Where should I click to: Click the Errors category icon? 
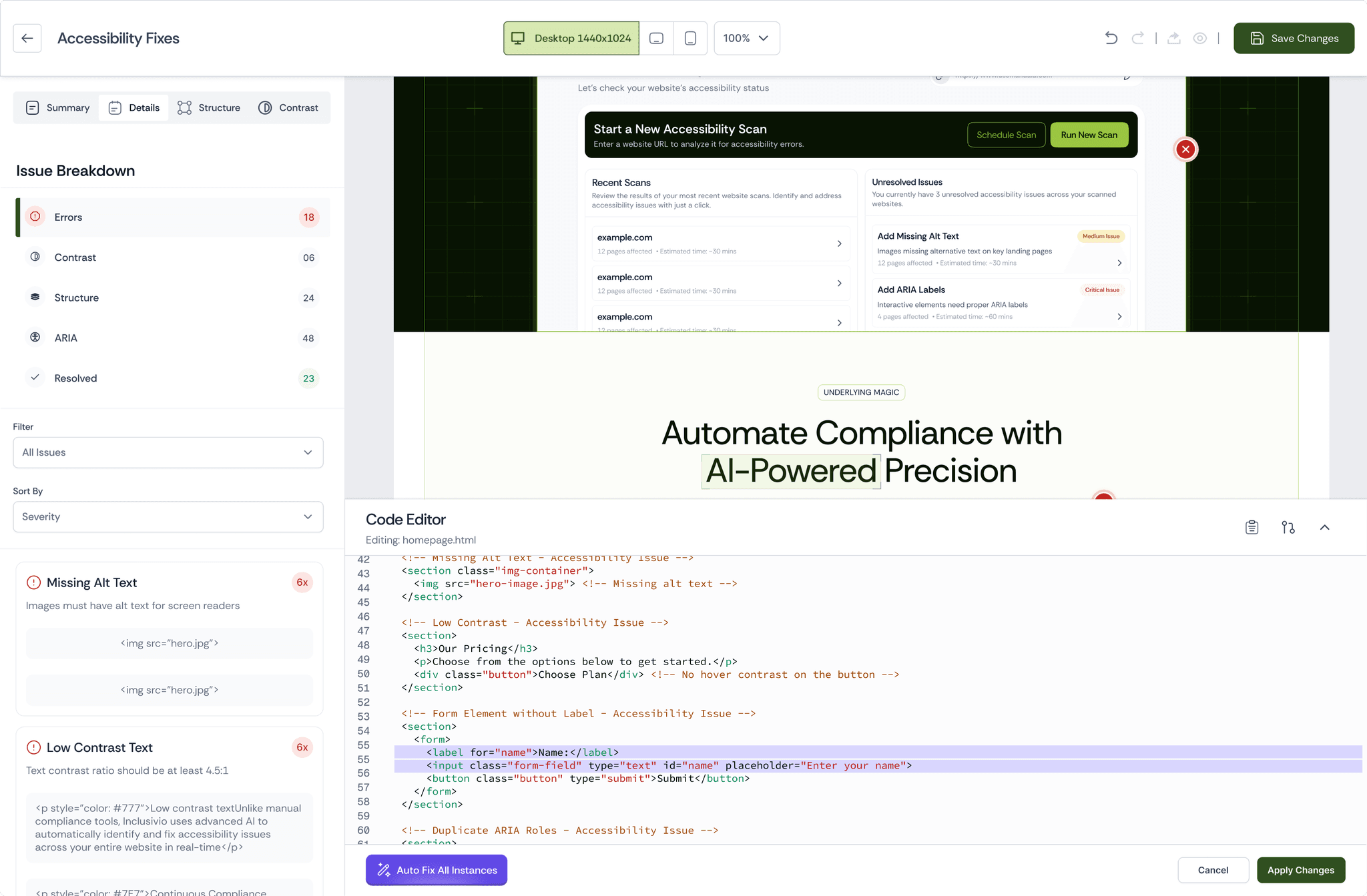(x=35, y=217)
